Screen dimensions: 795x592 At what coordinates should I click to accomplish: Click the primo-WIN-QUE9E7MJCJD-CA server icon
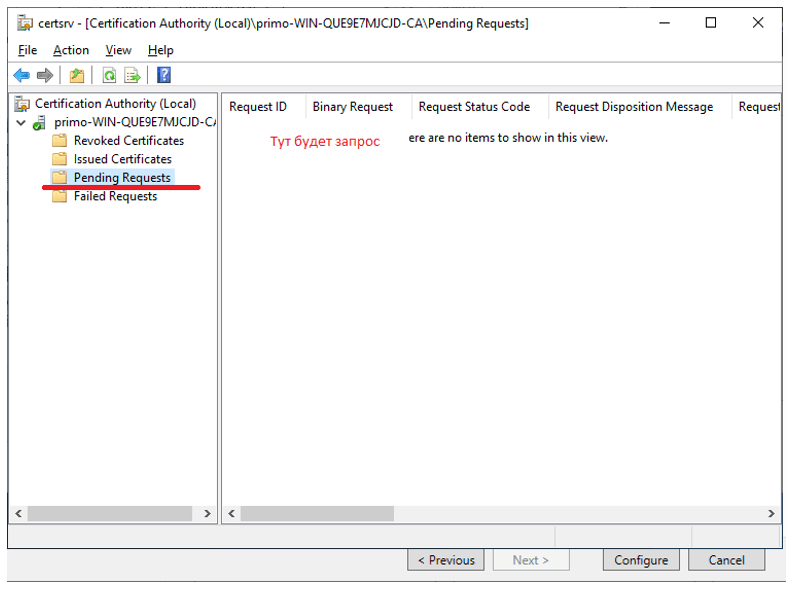[39, 122]
